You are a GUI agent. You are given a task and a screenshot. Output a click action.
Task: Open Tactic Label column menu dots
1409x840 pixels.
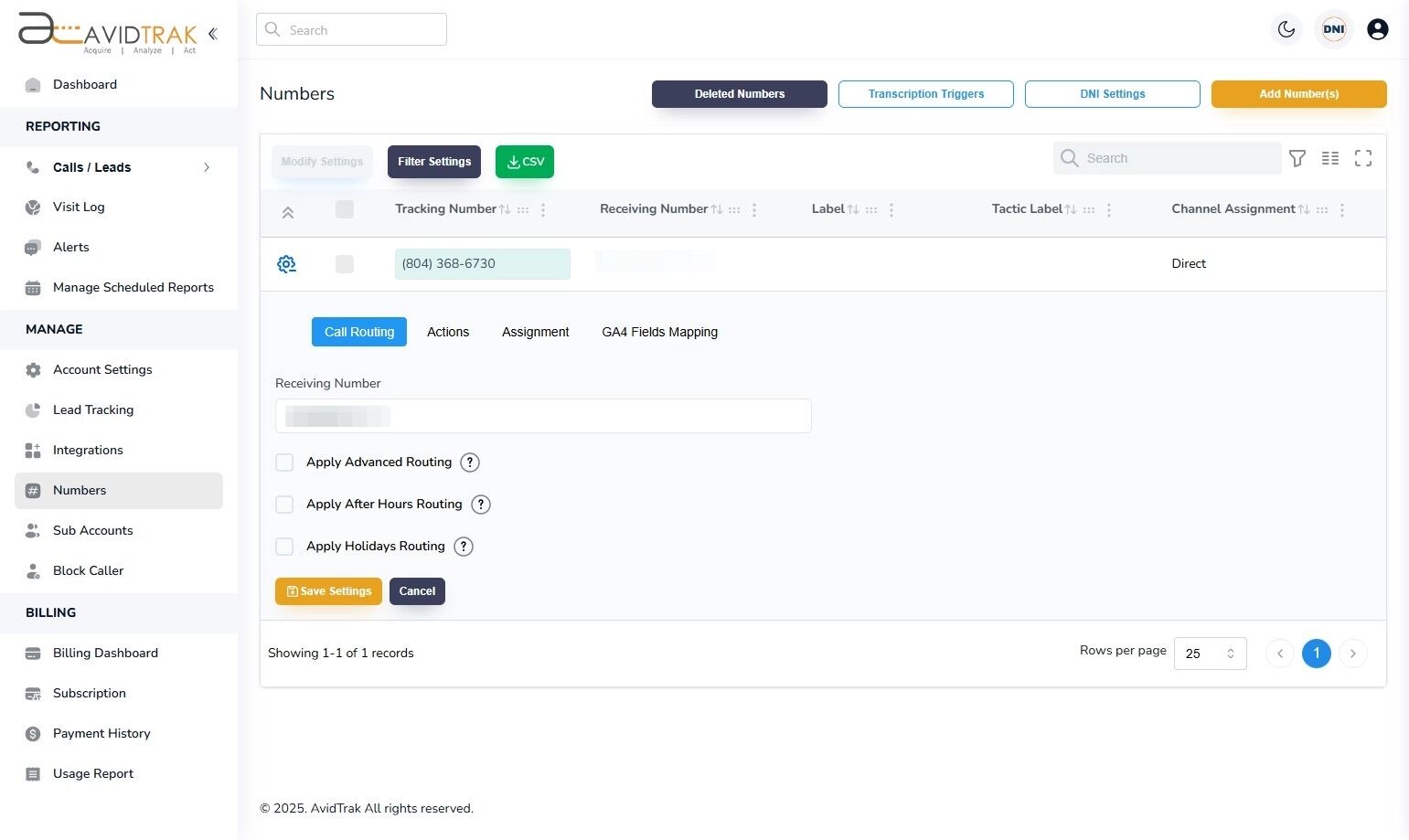[1109, 210]
